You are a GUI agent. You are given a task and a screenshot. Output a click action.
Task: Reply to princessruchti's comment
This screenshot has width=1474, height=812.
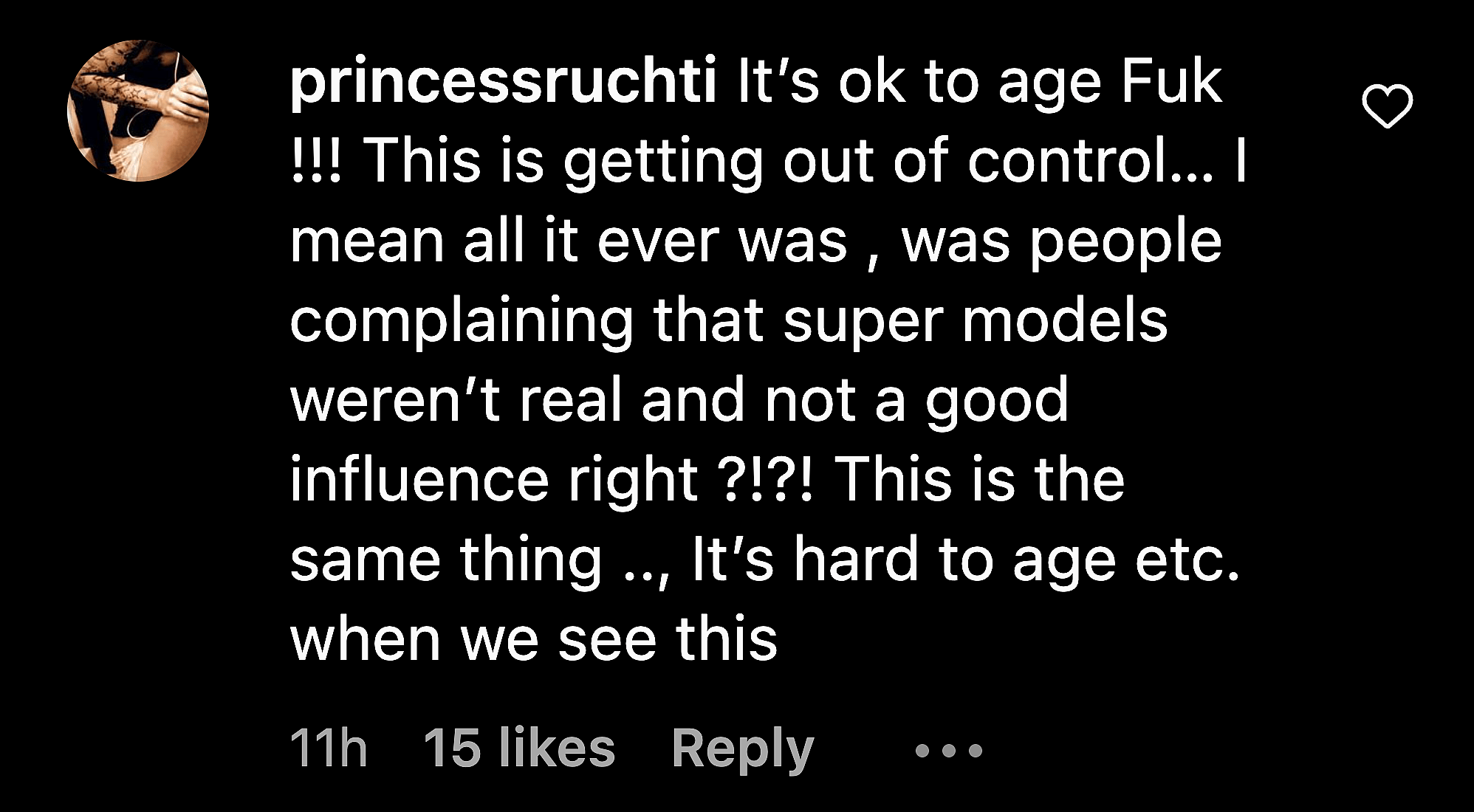(x=742, y=749)
